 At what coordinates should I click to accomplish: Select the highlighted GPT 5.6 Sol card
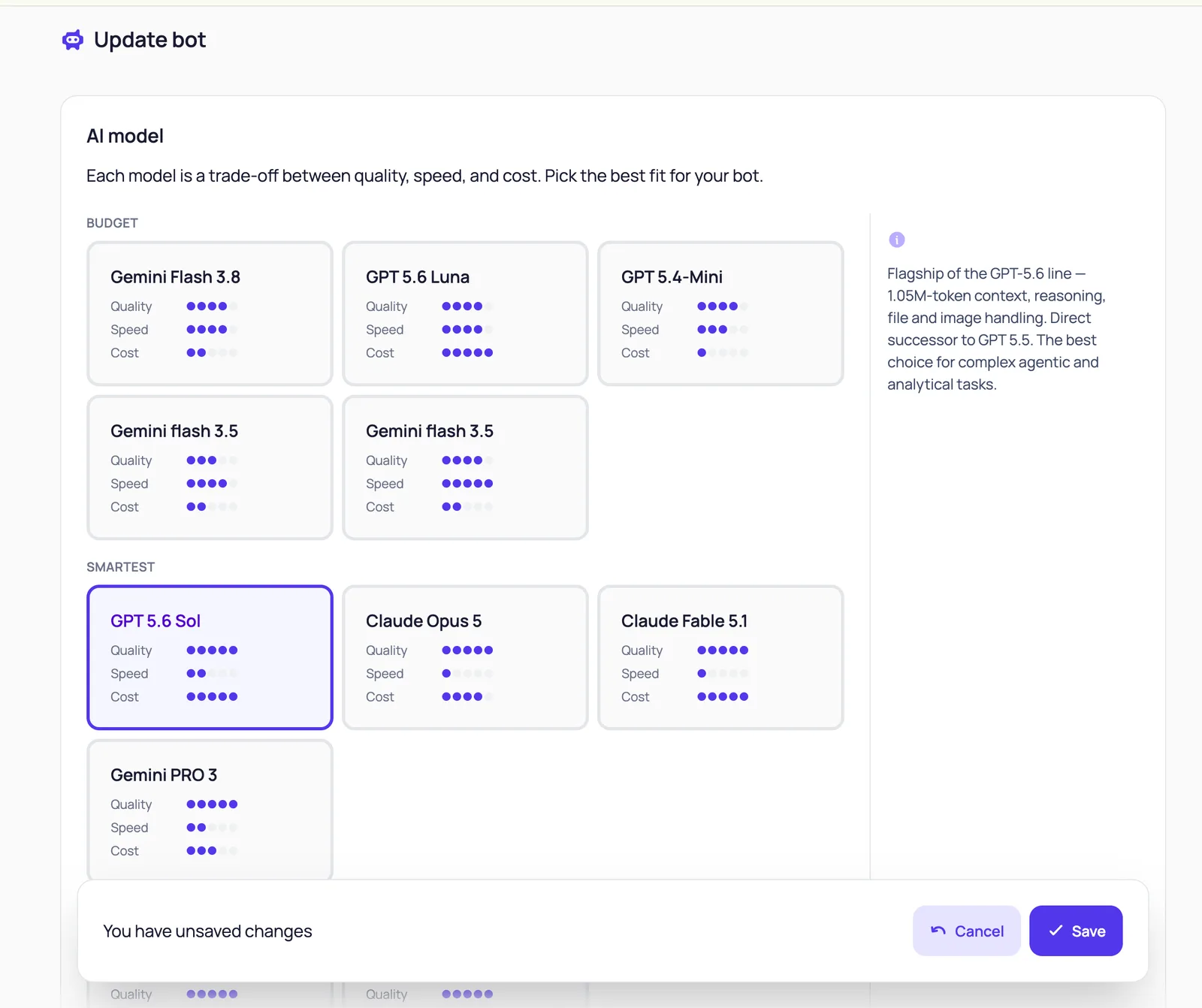[210, 657]
